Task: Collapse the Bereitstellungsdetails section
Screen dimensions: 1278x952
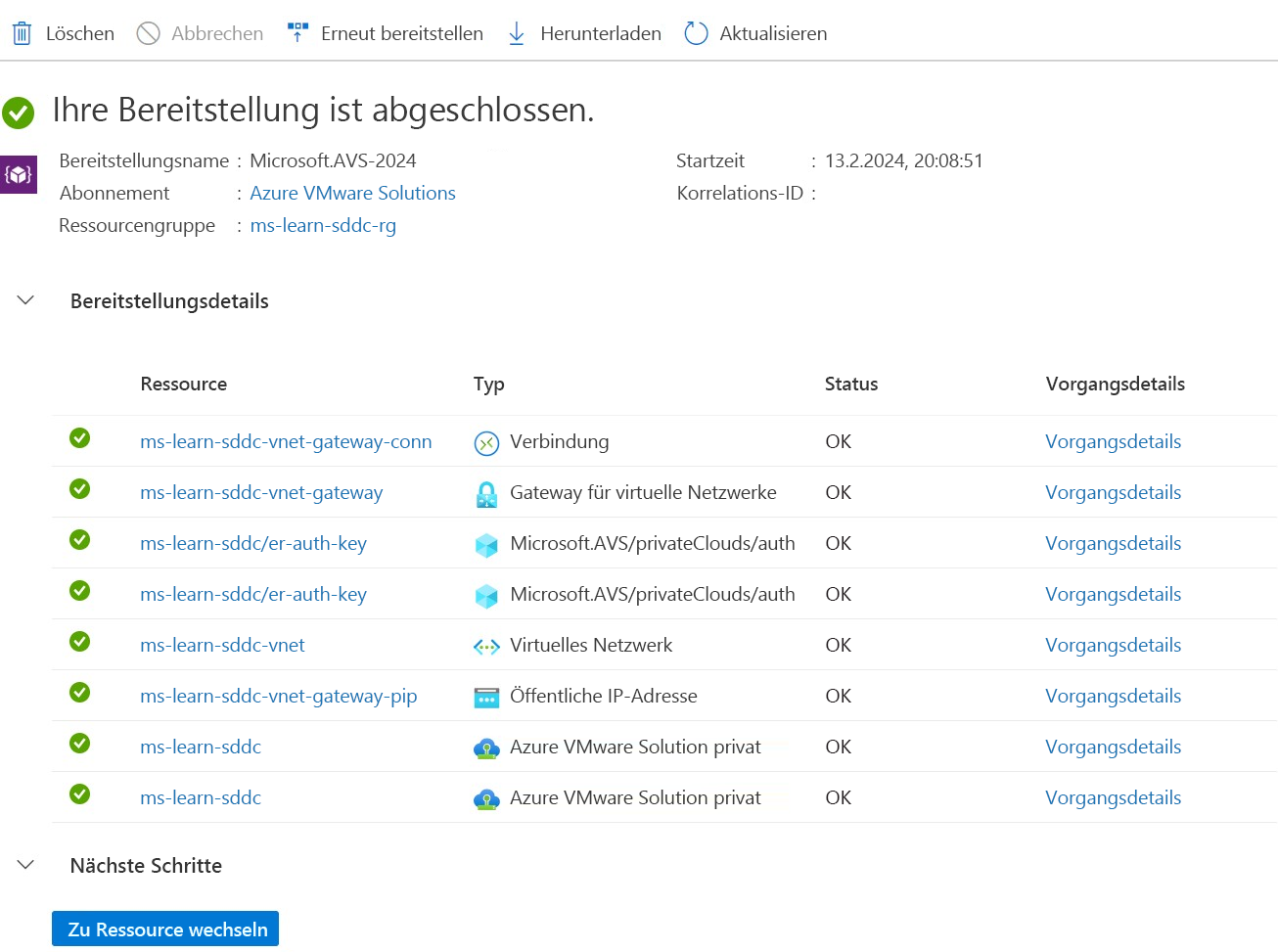Action: [24, 300]
